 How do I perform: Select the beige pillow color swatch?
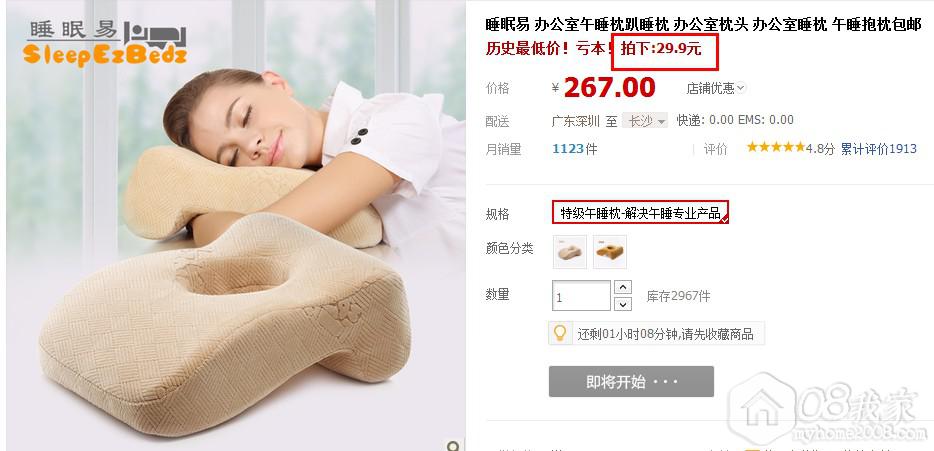(570, 251)
